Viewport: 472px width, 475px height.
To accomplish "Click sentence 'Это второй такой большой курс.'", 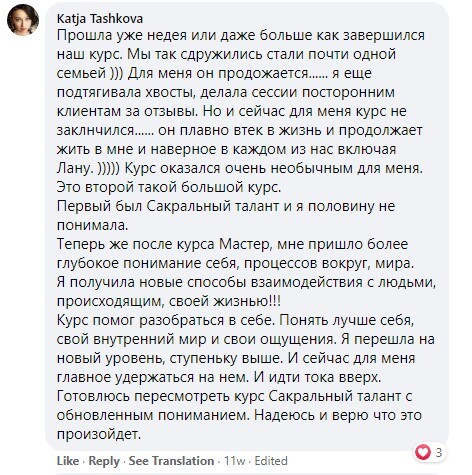I will coord(169,187).
